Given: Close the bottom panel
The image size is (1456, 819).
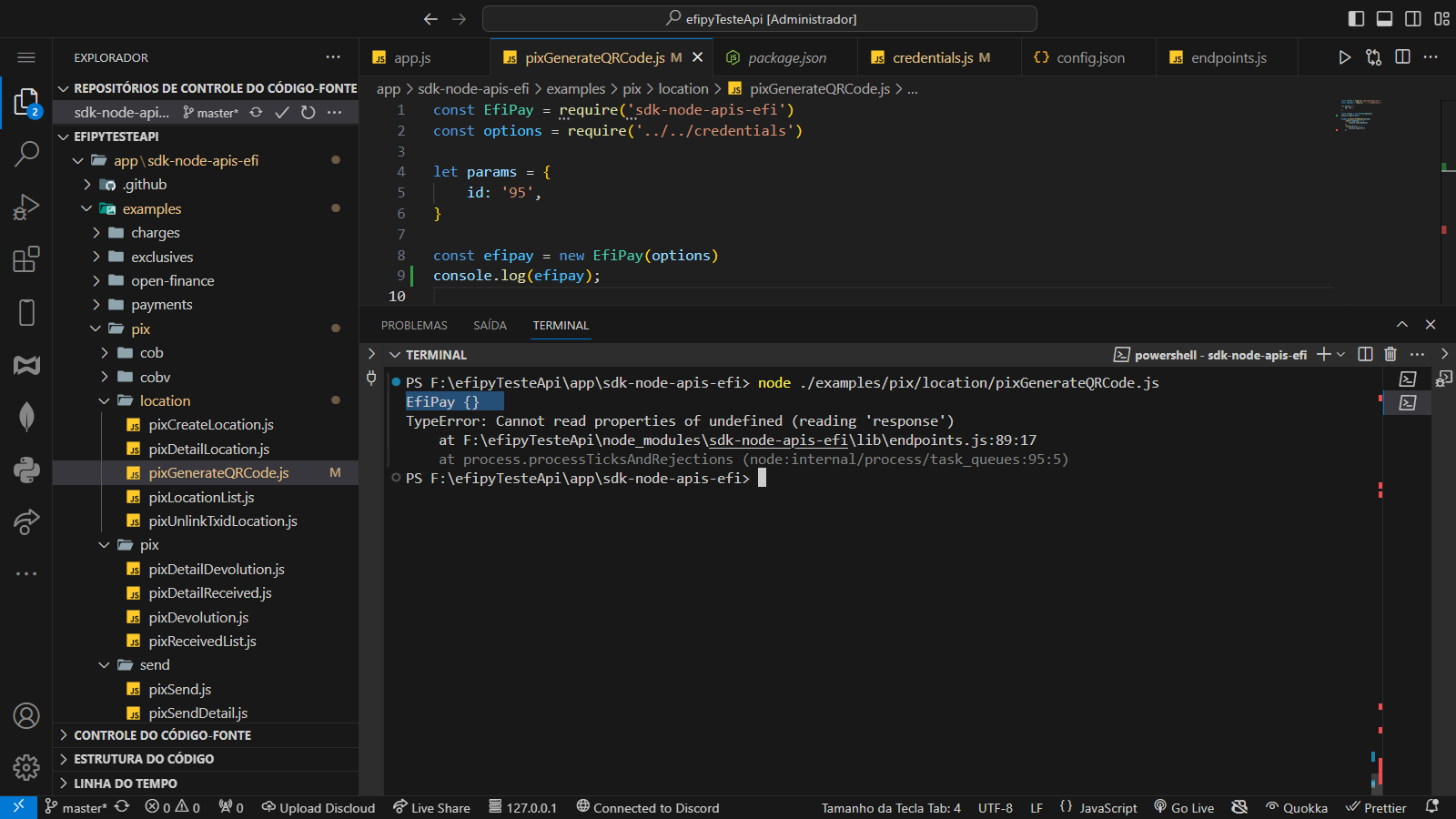Looking at the screenshot, I should [x=1431, y=325].
